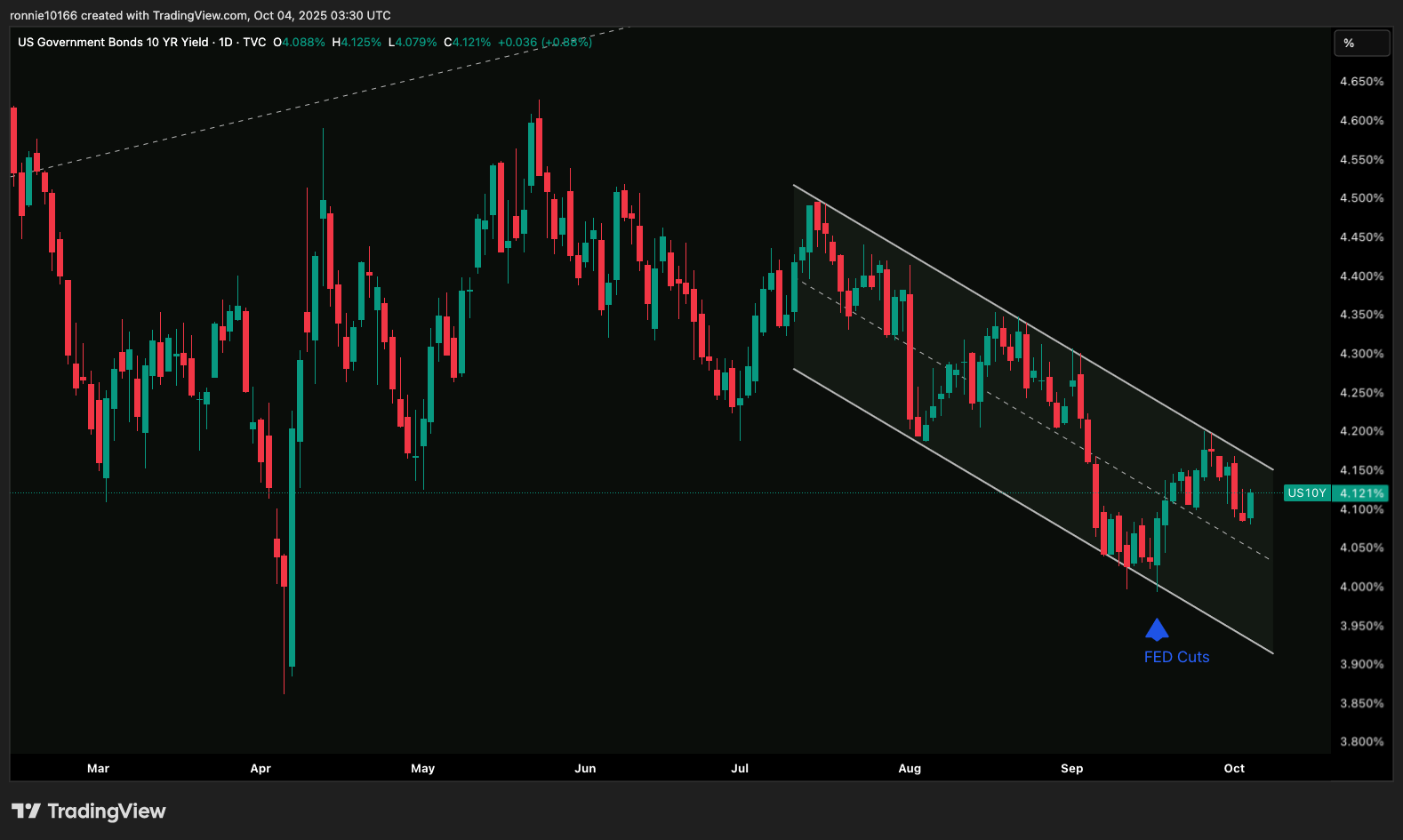
Task: Click the 4.000% level on price scale
Action: (1361, 587)
